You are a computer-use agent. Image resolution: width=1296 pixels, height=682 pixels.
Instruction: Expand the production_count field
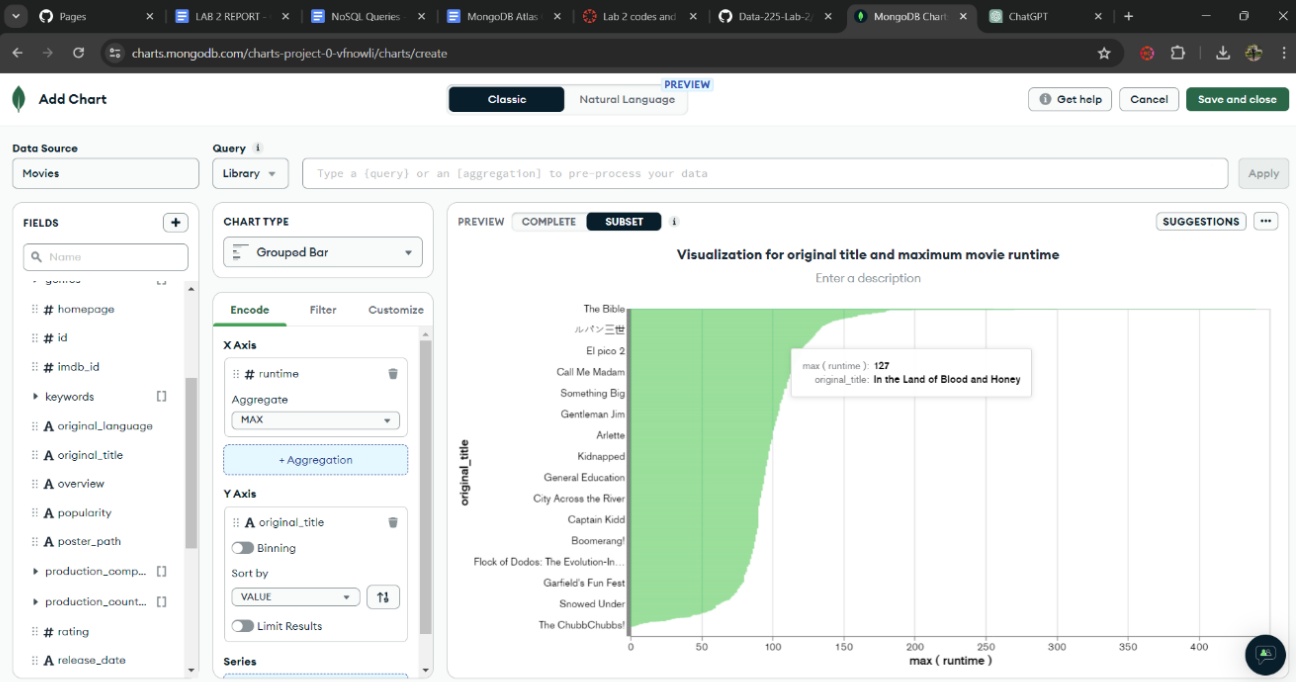(36, 602)
